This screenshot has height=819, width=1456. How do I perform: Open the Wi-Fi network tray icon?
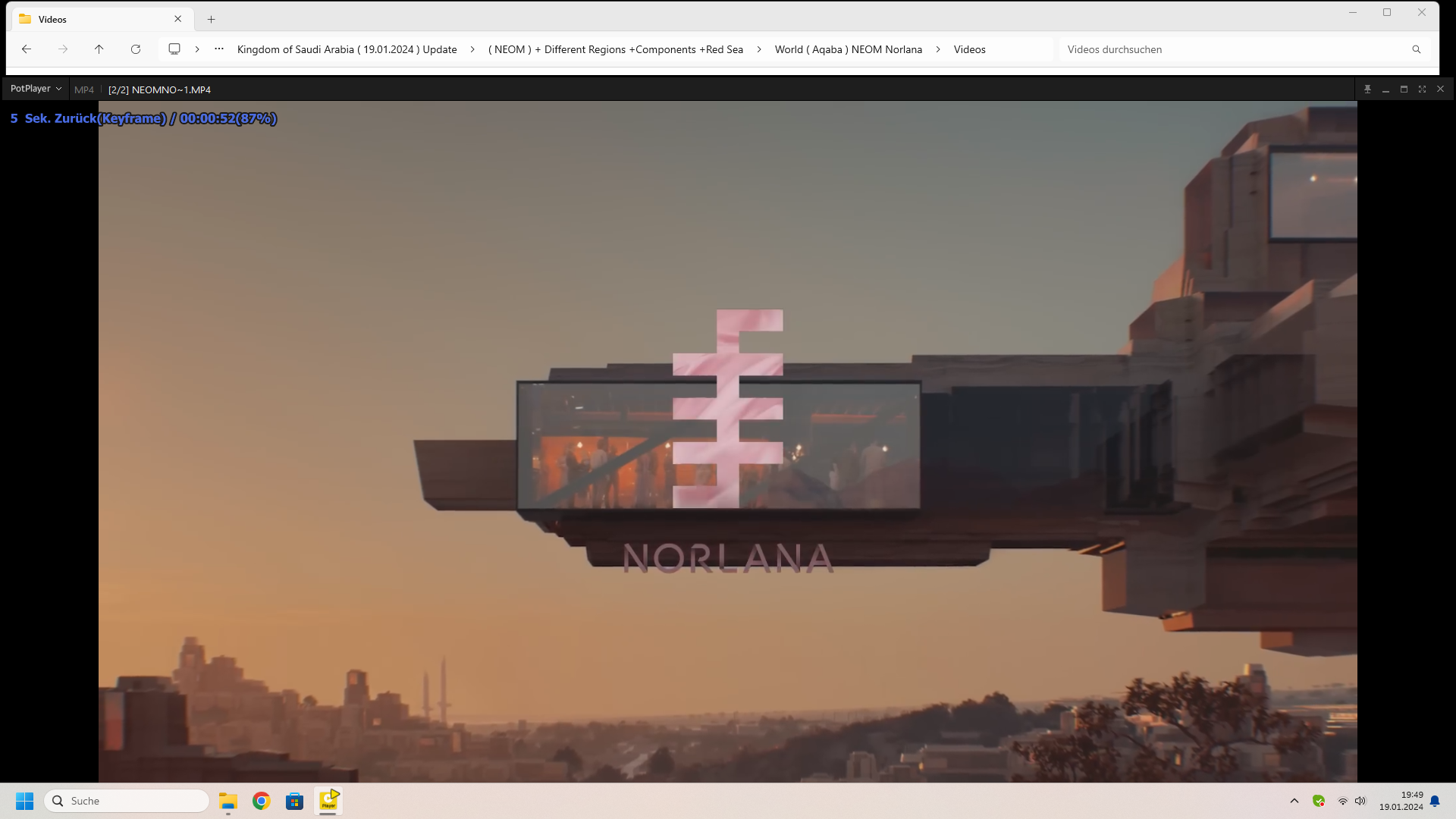[x=1342, y=801]
